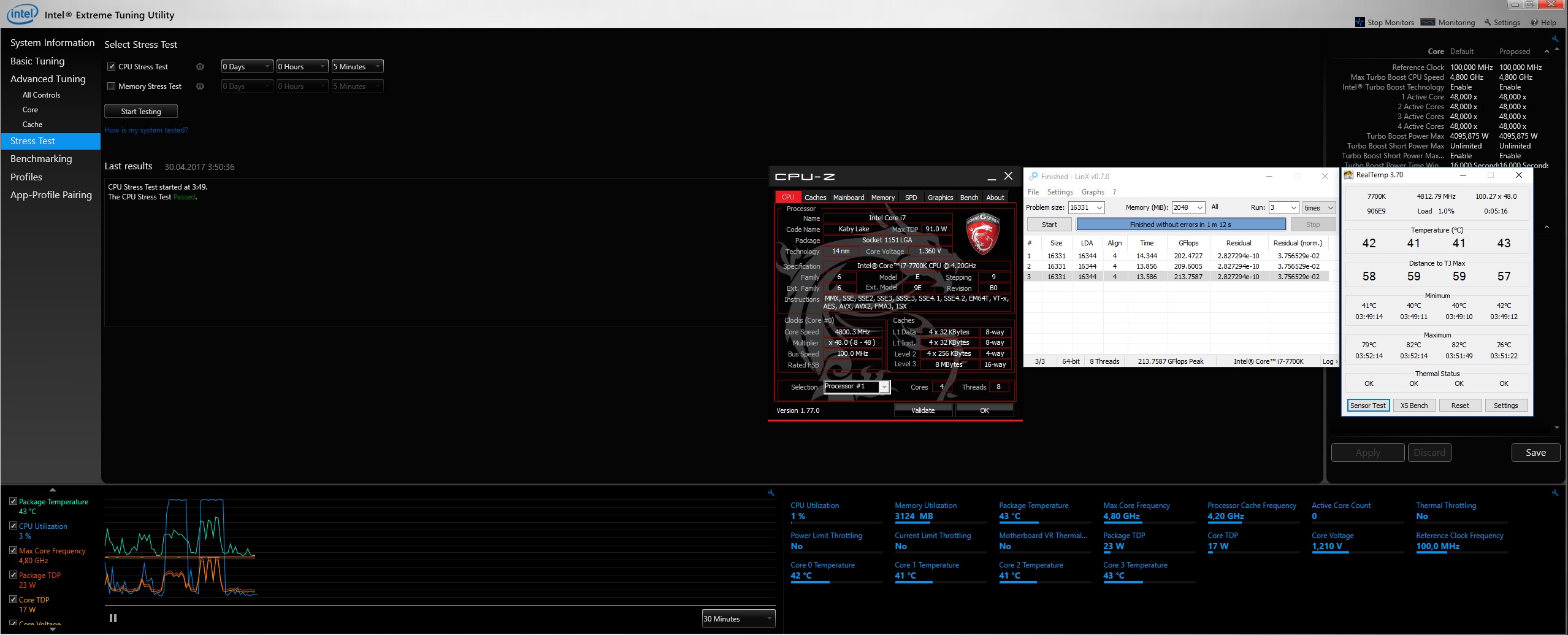Open the Bench tab in CPU-Z

point(969,198)
